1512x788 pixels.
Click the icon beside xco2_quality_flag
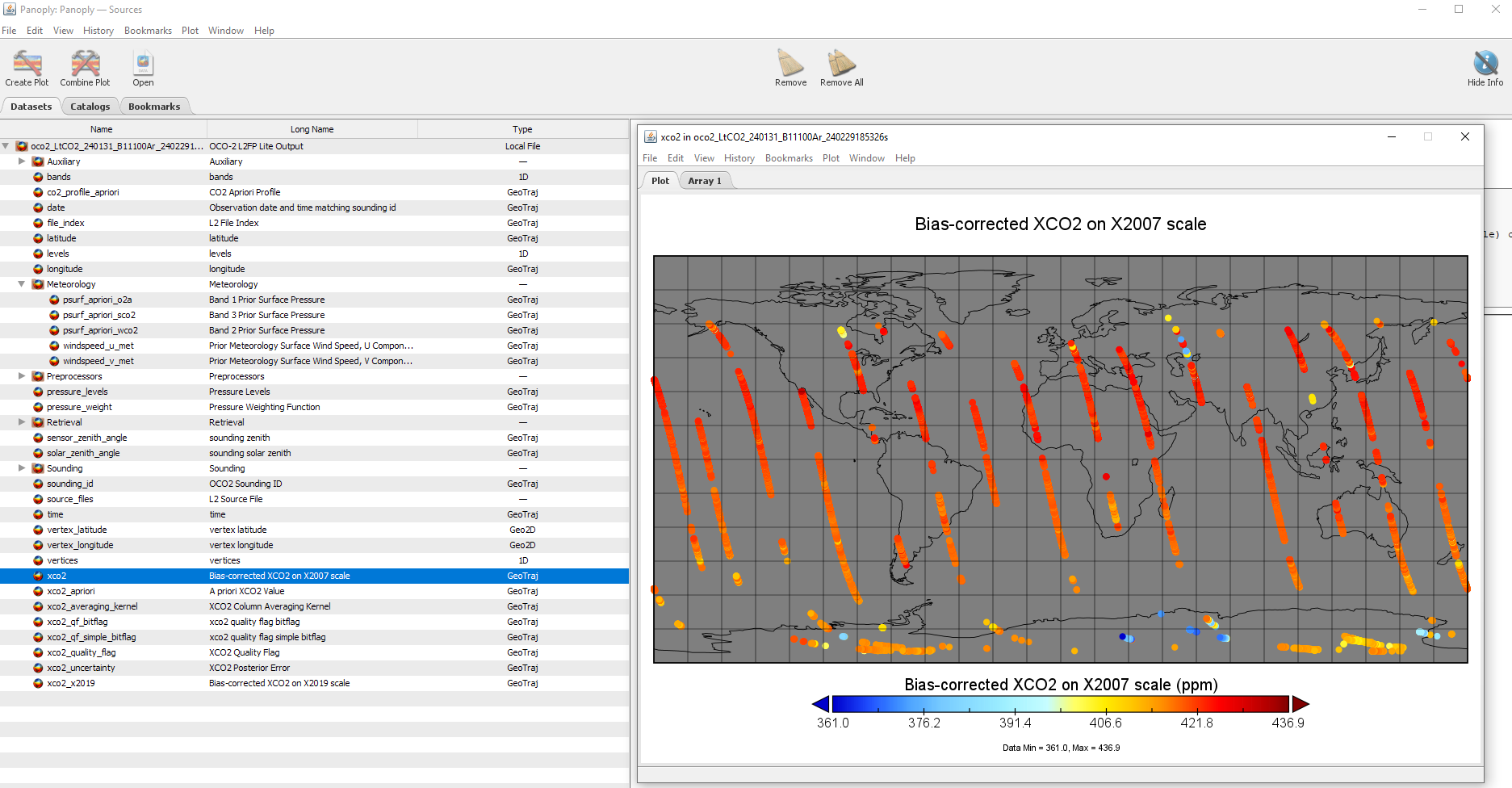pyautogui.click(x=38, y=652)
